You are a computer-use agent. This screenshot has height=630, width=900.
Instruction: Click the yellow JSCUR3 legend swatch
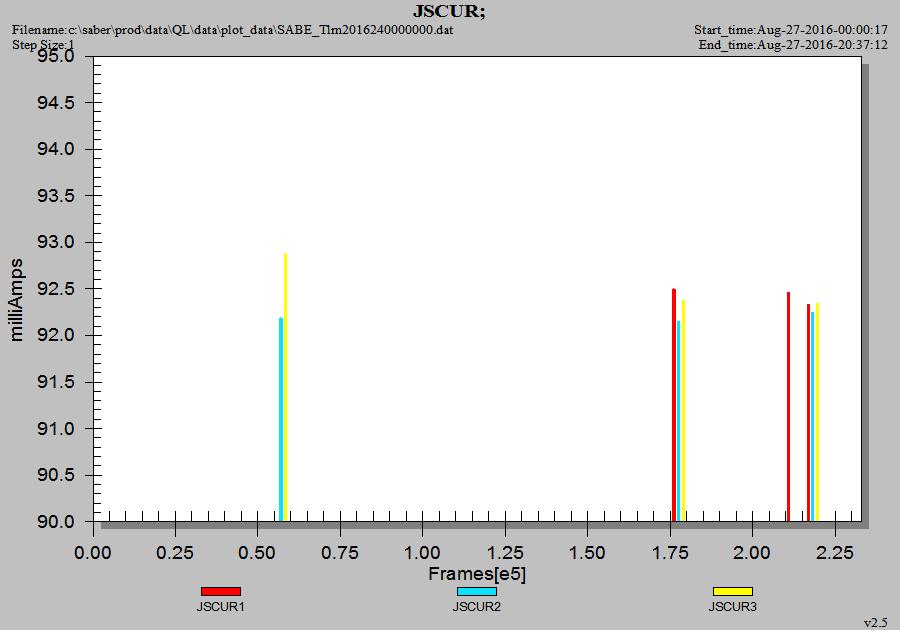click(733, 592)
